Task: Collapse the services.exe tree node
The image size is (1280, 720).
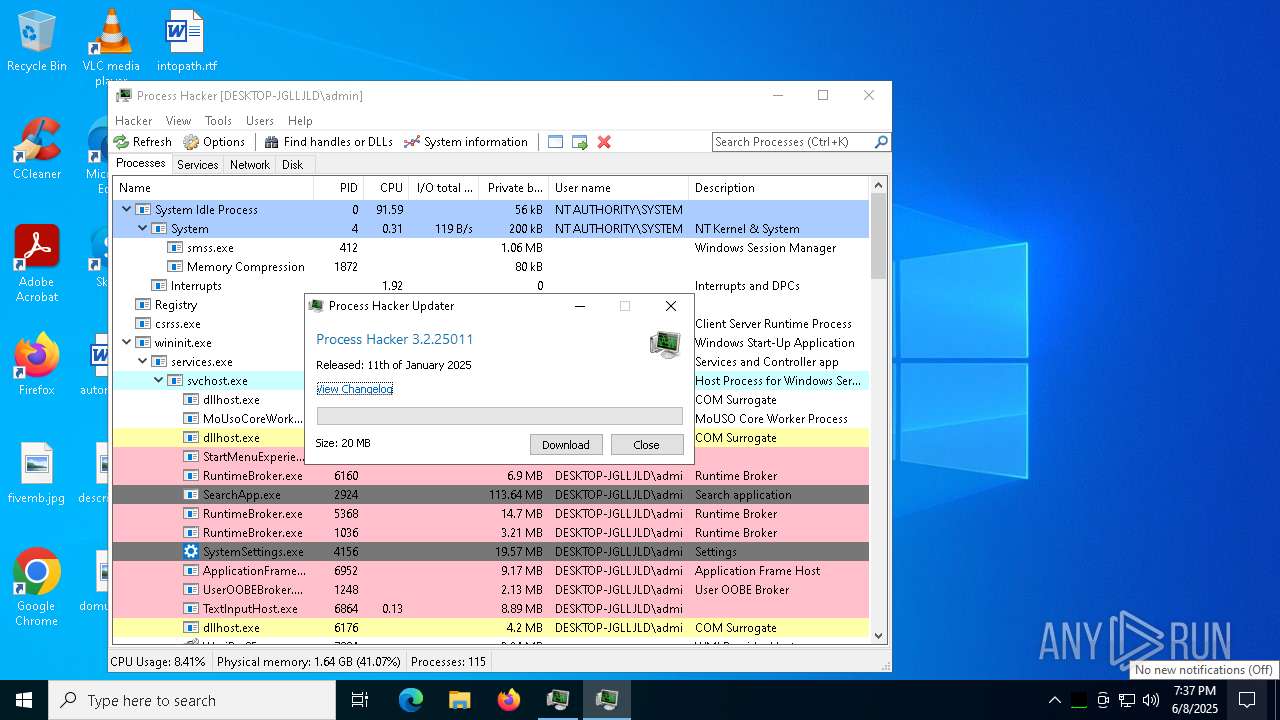Action: tap(142, 362)
